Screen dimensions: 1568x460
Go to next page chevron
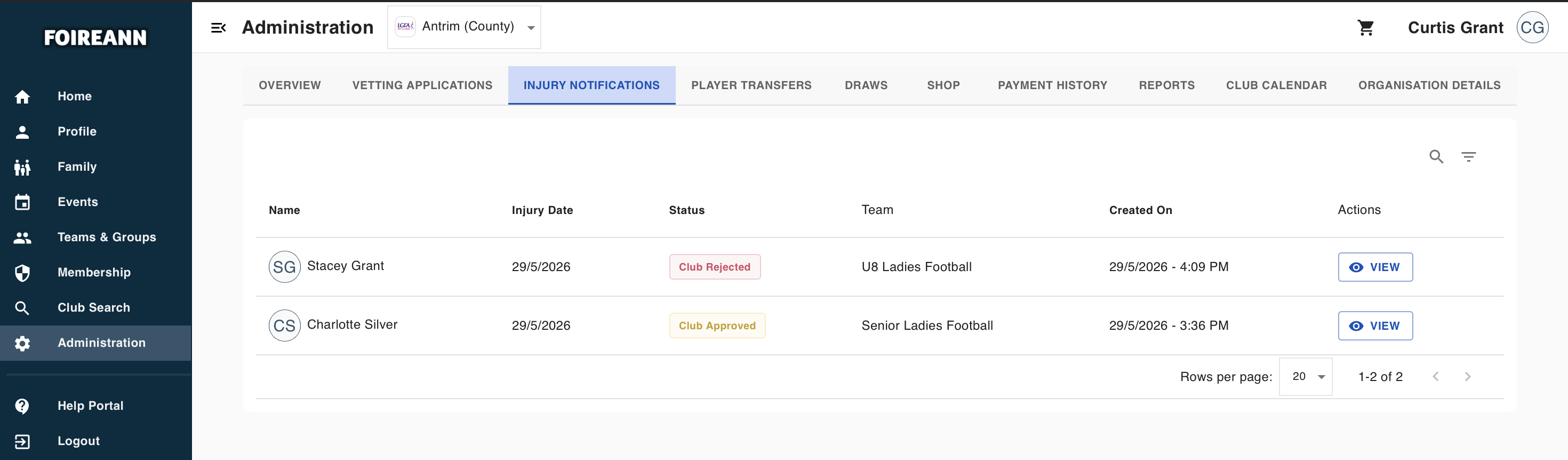[1468, 377]
